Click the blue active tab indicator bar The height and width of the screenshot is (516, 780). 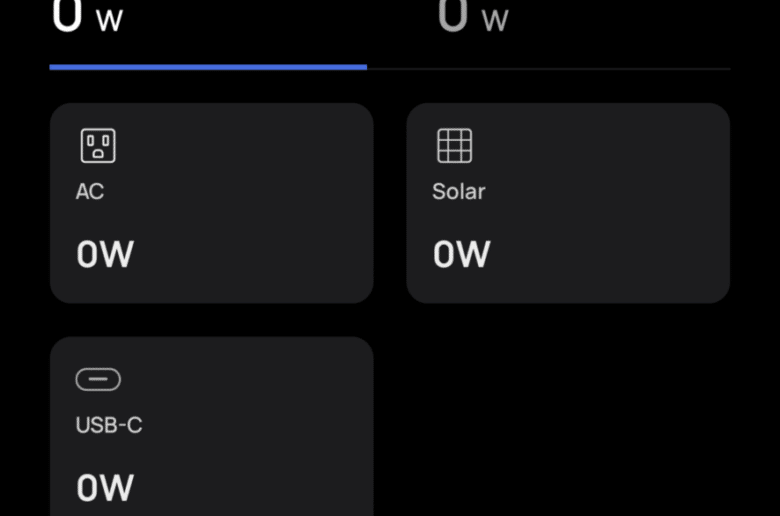pos(208,67)
